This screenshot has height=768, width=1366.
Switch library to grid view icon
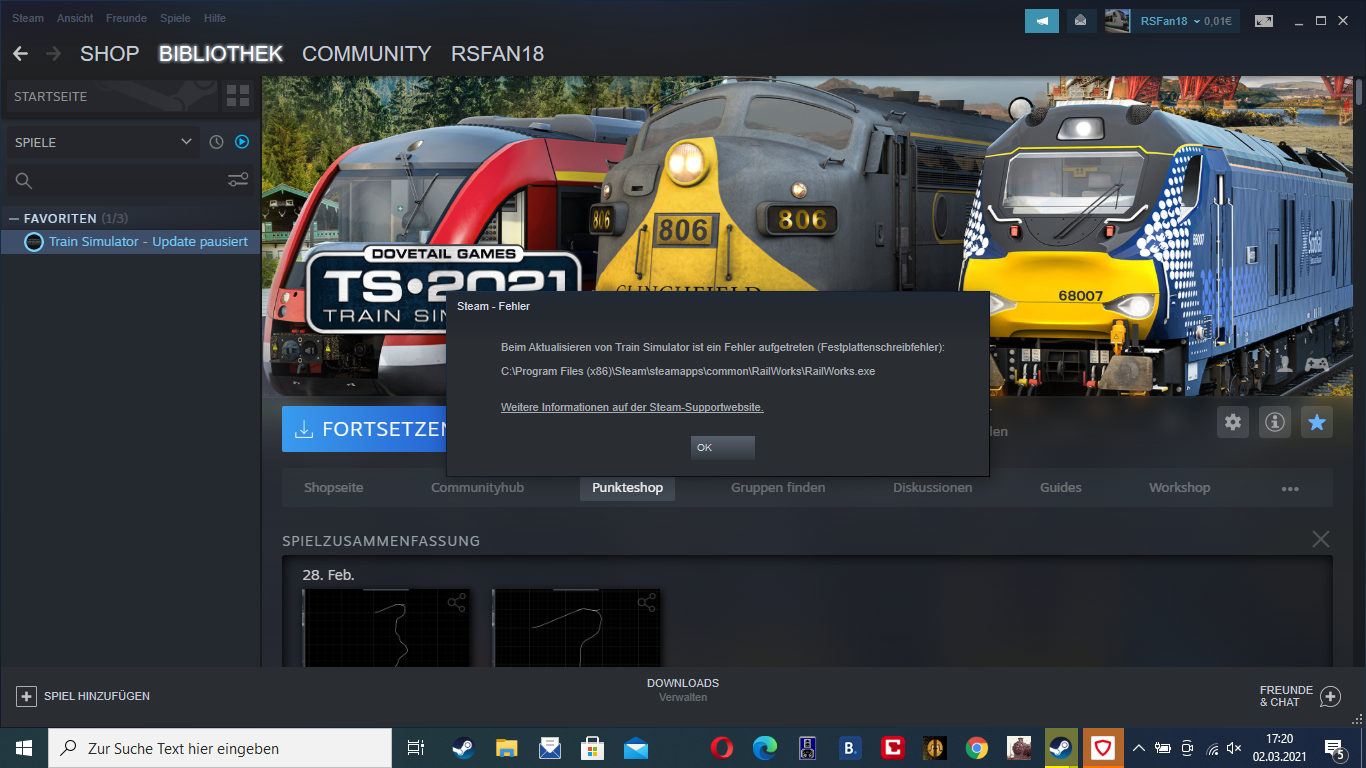238,96
